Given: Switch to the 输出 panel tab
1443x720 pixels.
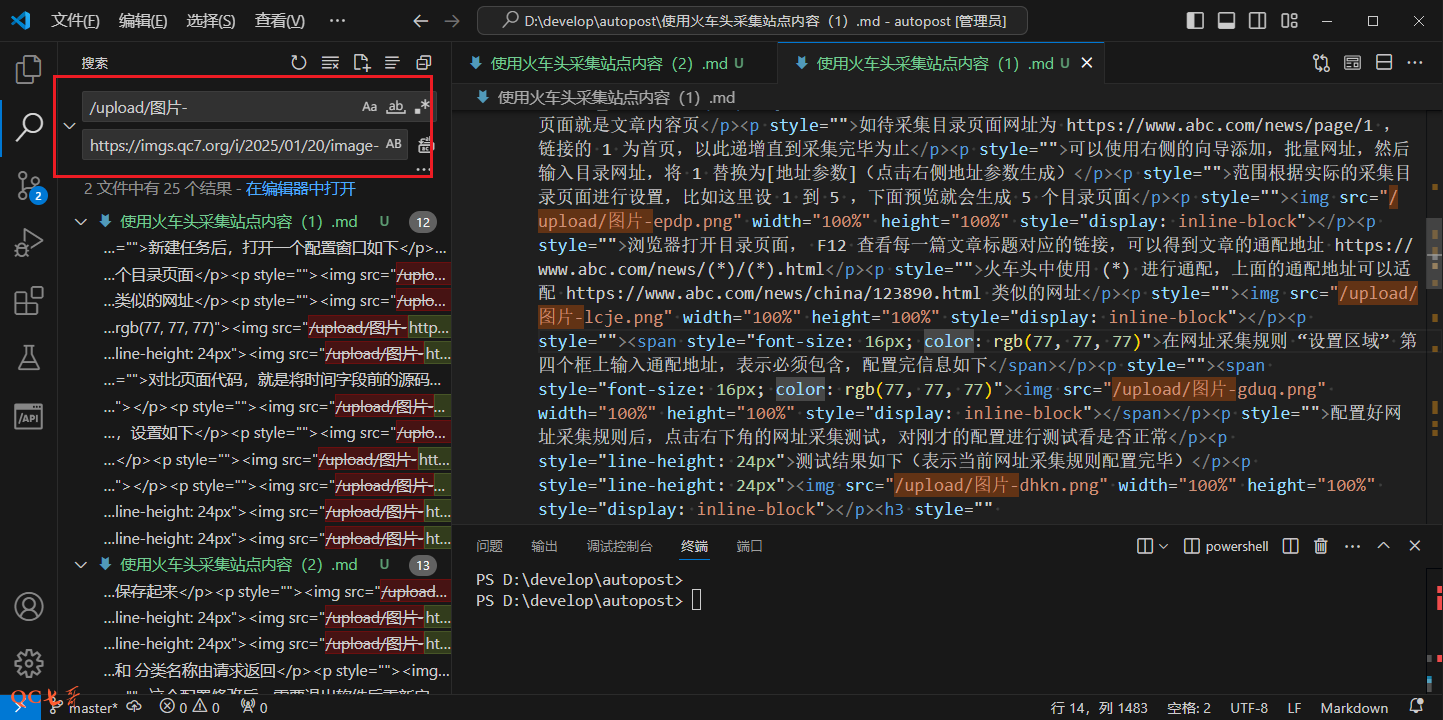Looking at the screenshot, I should [545, 546].
